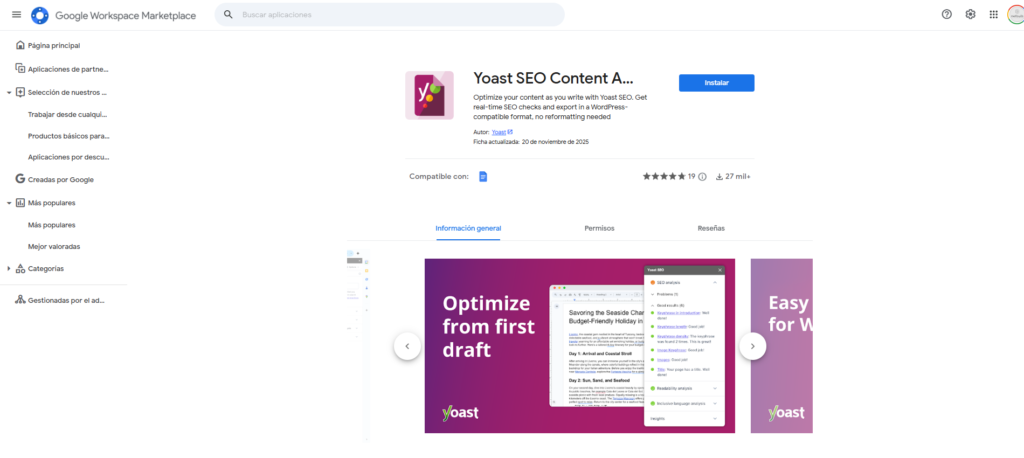
Task: Open the partially visible Easy screenshot
Action: 782,346
